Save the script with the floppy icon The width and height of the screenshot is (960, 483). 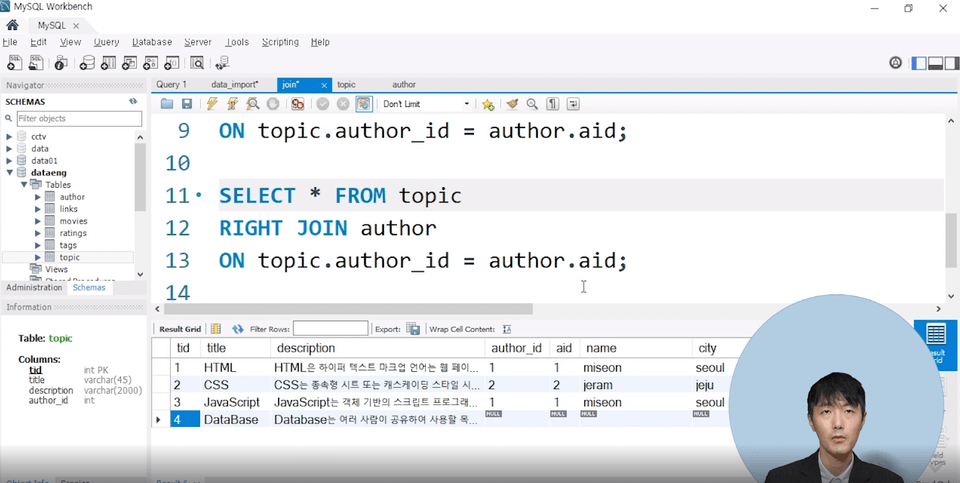pyautogui.click(x=187, y=104)
